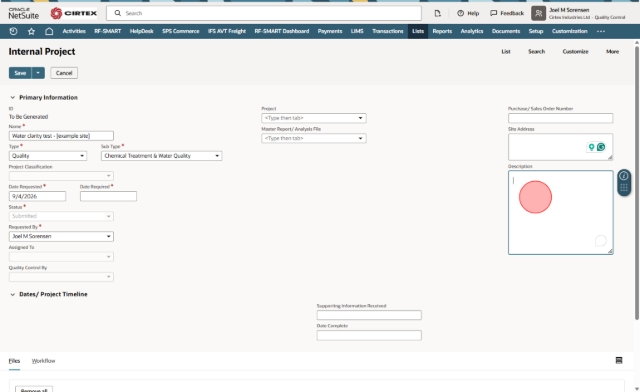Open the record Search link
The image size is (640, 392).
[536, 51]
